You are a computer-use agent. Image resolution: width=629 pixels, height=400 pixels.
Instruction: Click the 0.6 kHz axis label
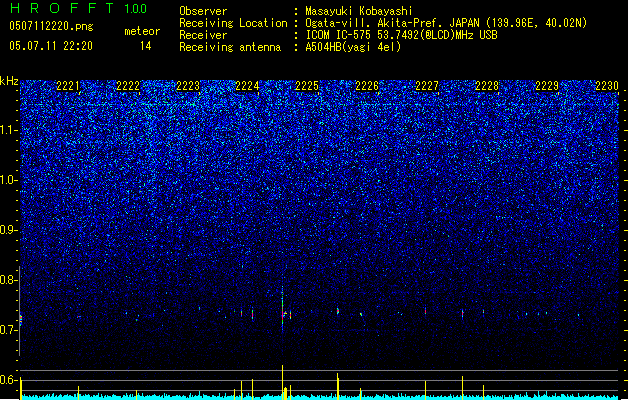(x=8, y=380)
